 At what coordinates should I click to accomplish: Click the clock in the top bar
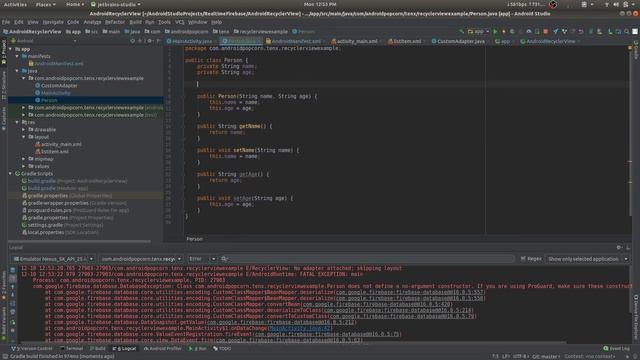click(320, 4)
